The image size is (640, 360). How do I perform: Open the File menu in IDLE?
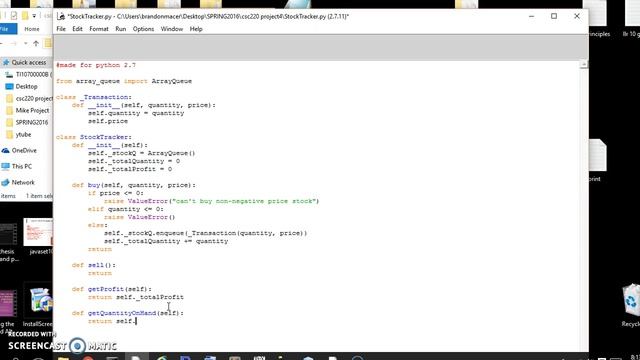tap(61, 29)
